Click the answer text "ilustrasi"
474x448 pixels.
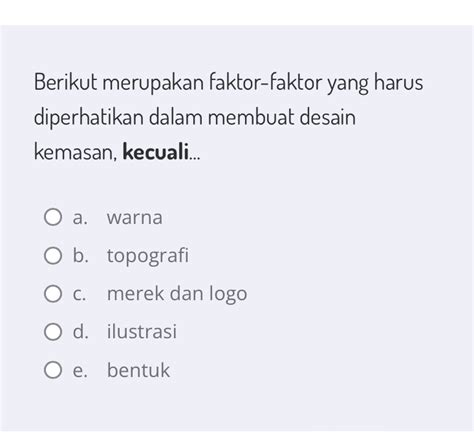click(142, 332)
